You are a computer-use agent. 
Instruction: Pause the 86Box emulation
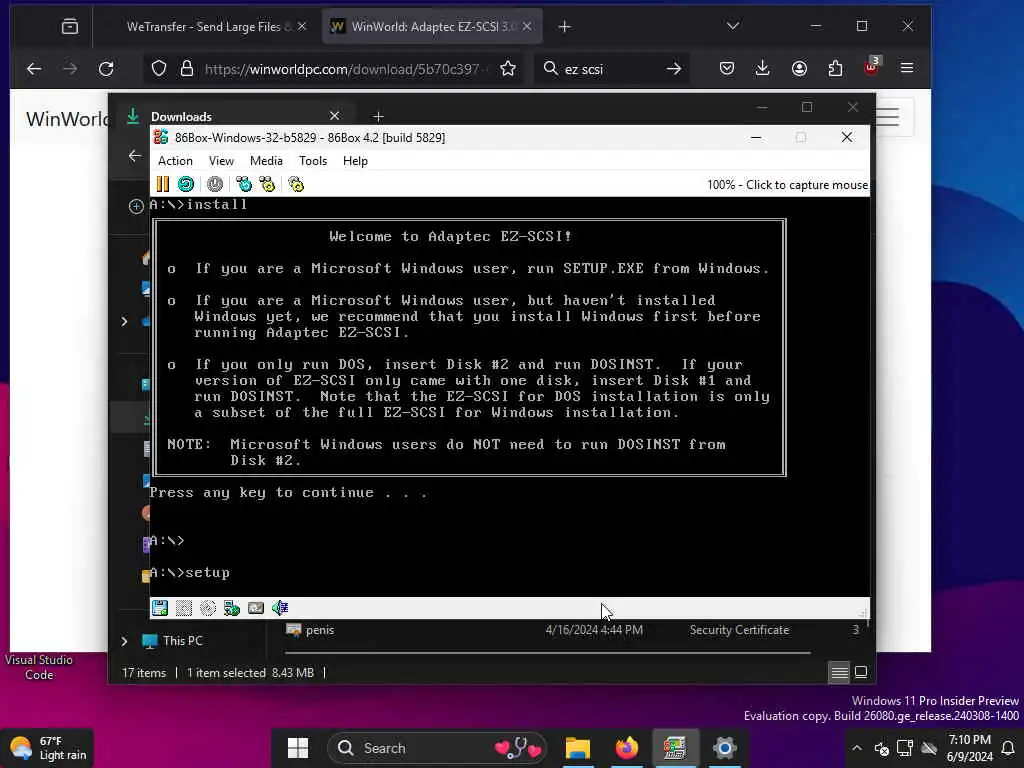163,184
